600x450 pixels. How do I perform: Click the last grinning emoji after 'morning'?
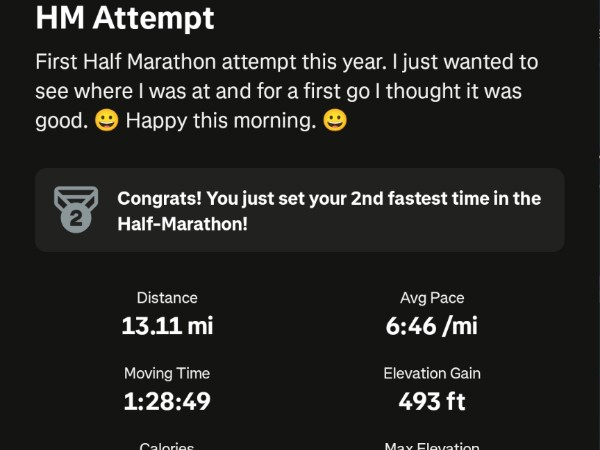(x=335, y=122)
